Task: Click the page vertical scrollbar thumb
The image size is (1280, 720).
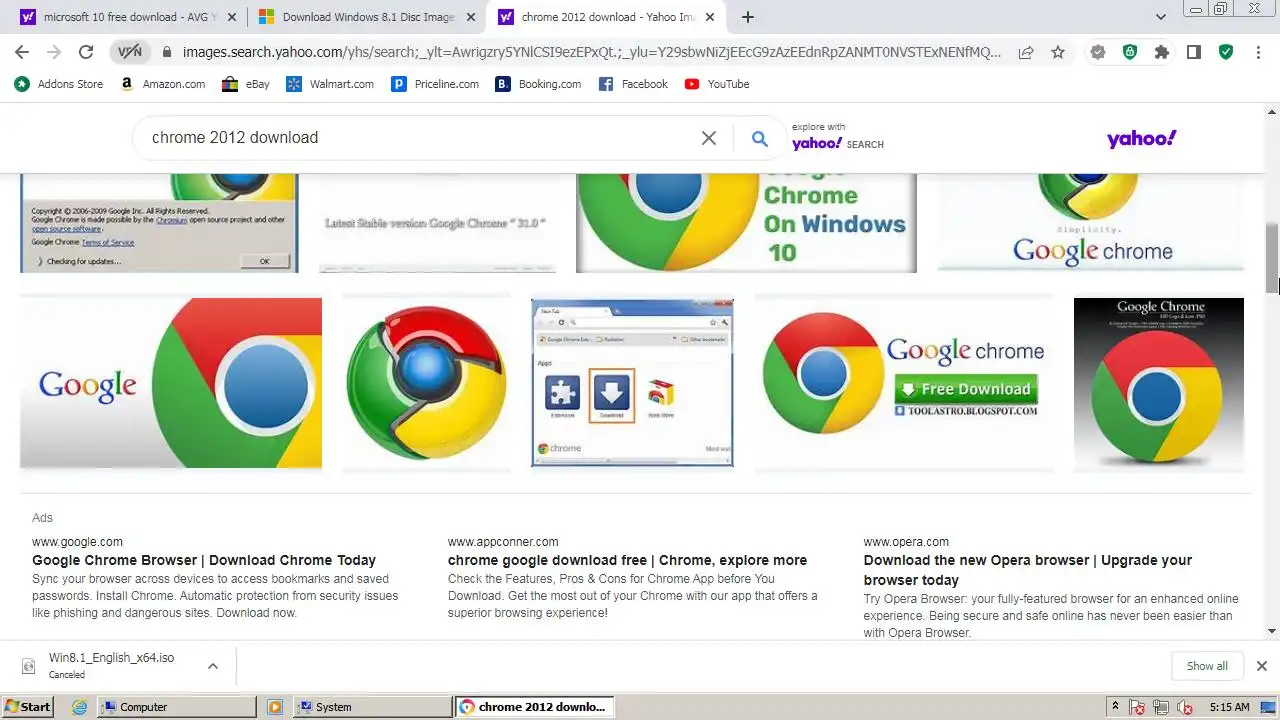Action: tap(1272, 258)
